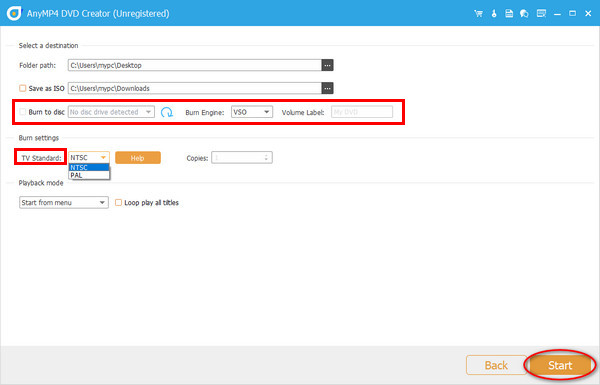Enable Loop play all titles
This screenshot has height=385, width=600.
click(119, 202)
